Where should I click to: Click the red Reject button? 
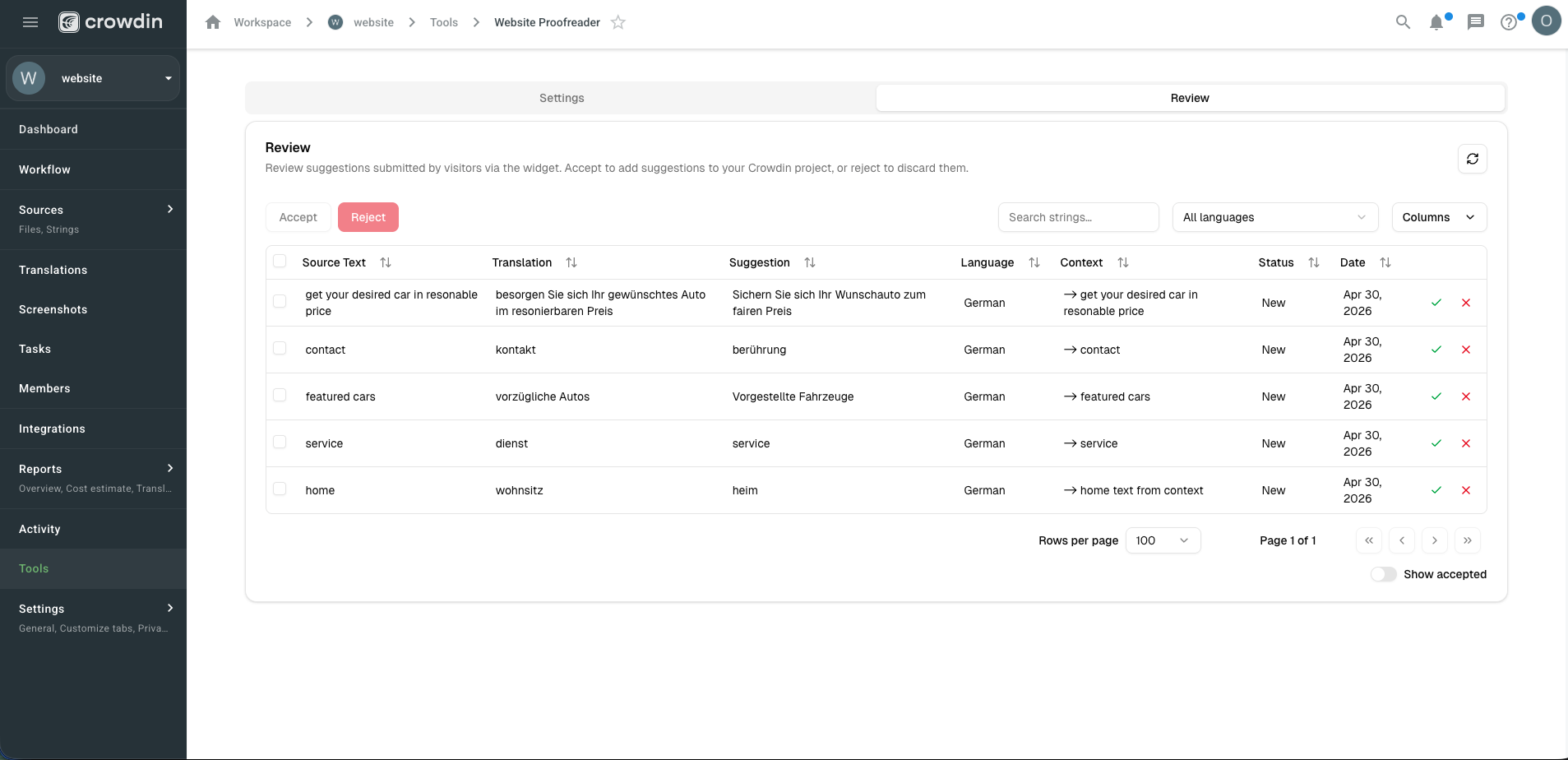pyautogui.click(x=368, y=217)
